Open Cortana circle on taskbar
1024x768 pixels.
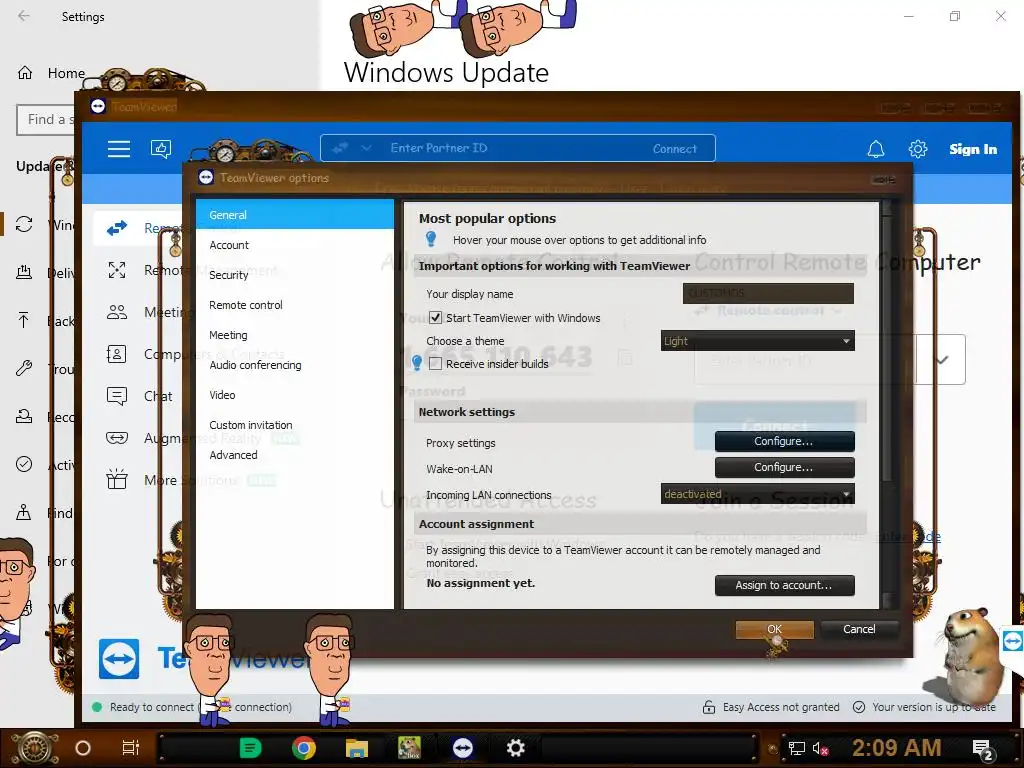[83, 748]
